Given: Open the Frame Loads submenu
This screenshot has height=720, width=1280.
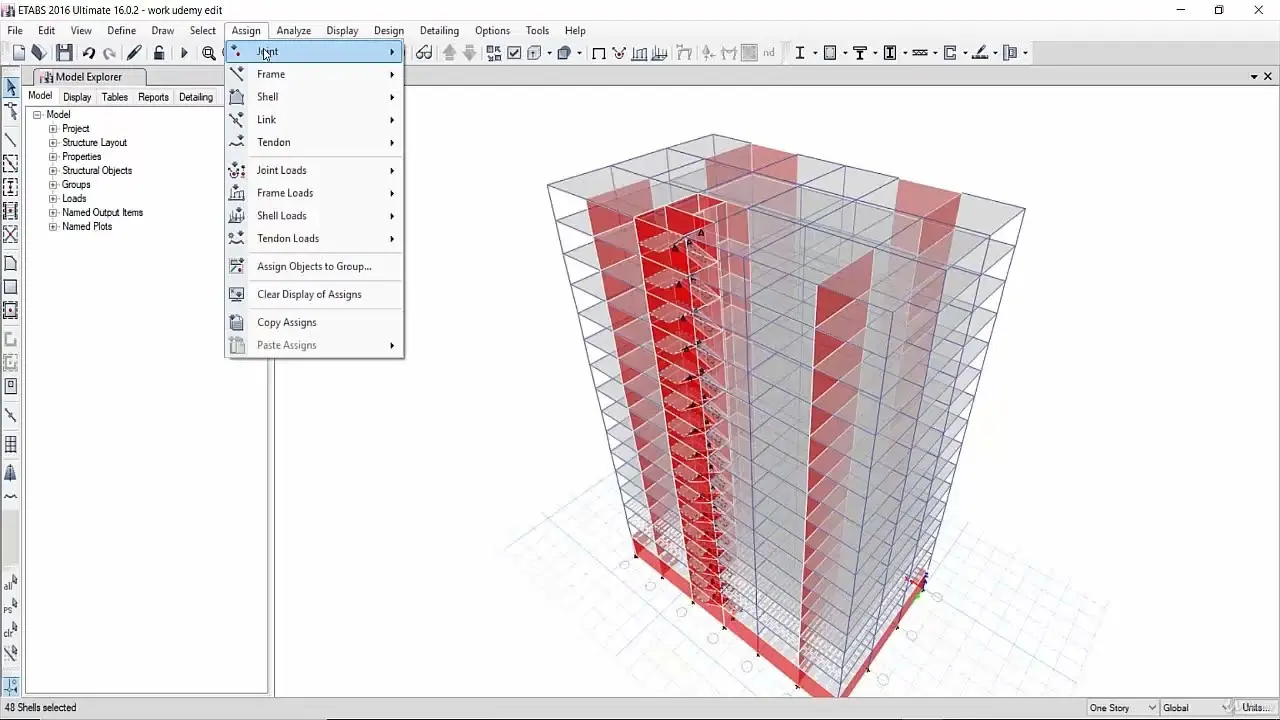Looking at the screenshot, I should (x=314, y=193).
